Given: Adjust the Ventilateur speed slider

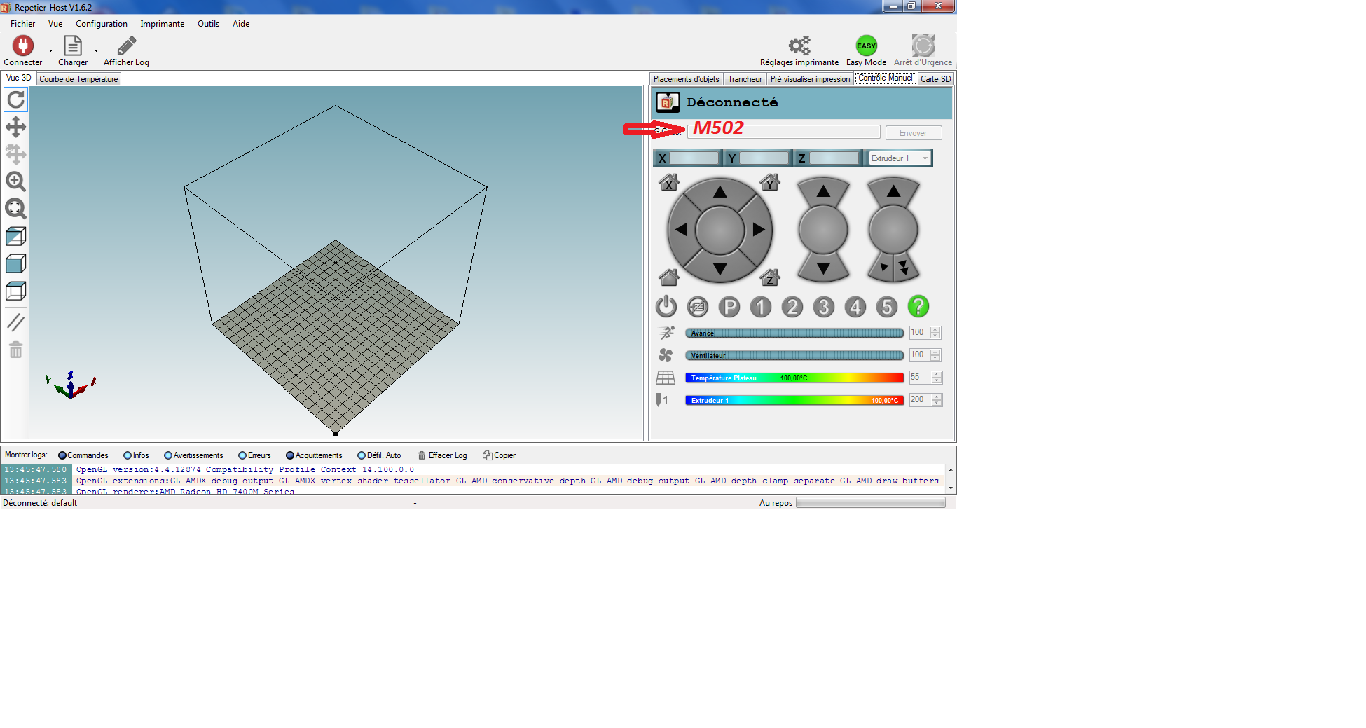Looking at the screenshot, I should pyautogui.click(x=794, y=355).
